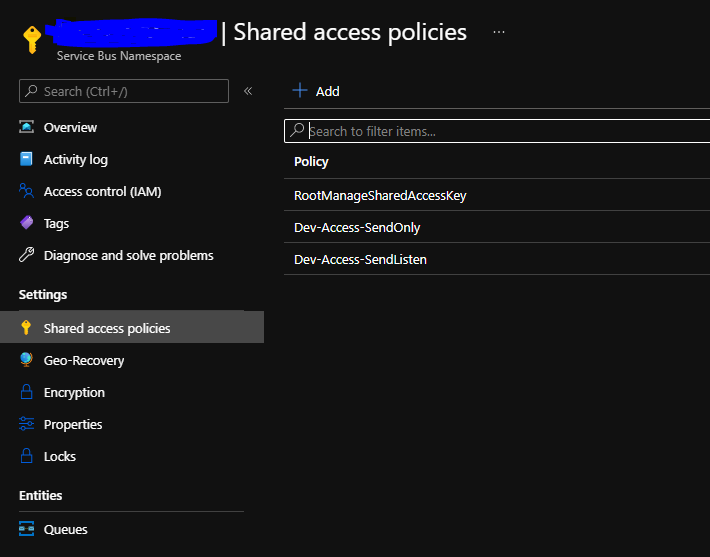Screen dimensions: 710x557
Task: Click the Access control (IAM) people icon
Action: coord(27,192)
